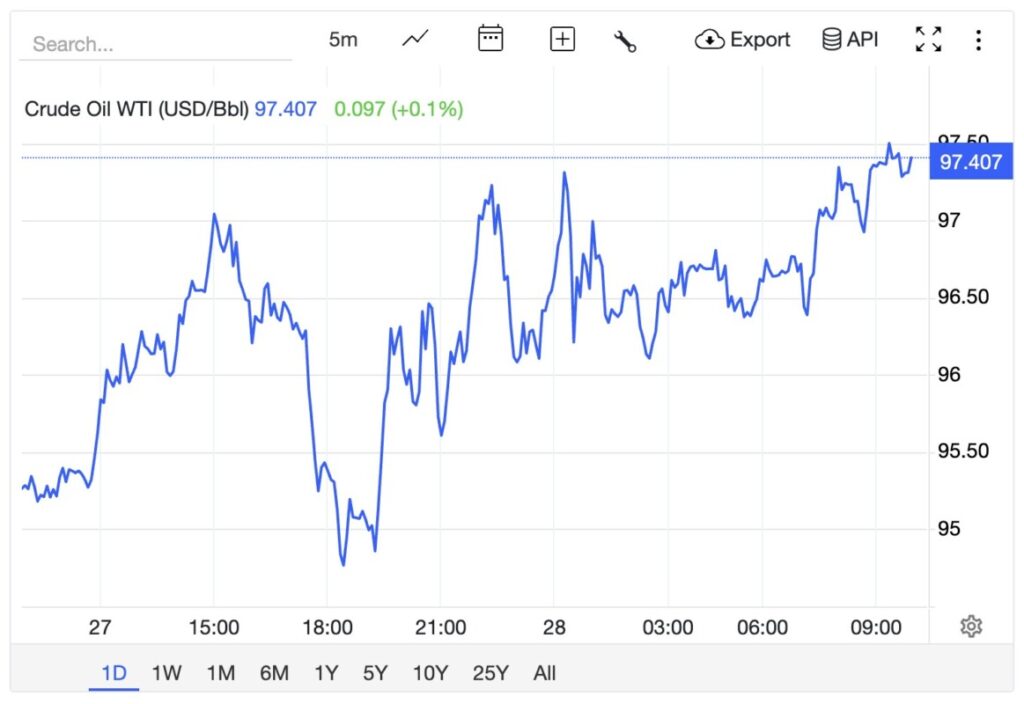1024x704 pixels.
Task: Click the API database icon
Action: pyautogui.click(x=849, y=40)
